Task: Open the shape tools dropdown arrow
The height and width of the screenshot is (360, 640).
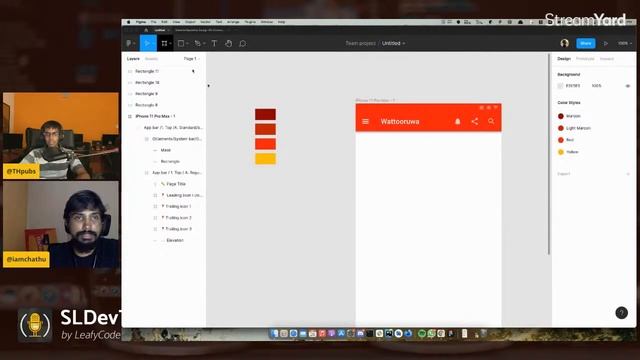Action: coord(187,44)
